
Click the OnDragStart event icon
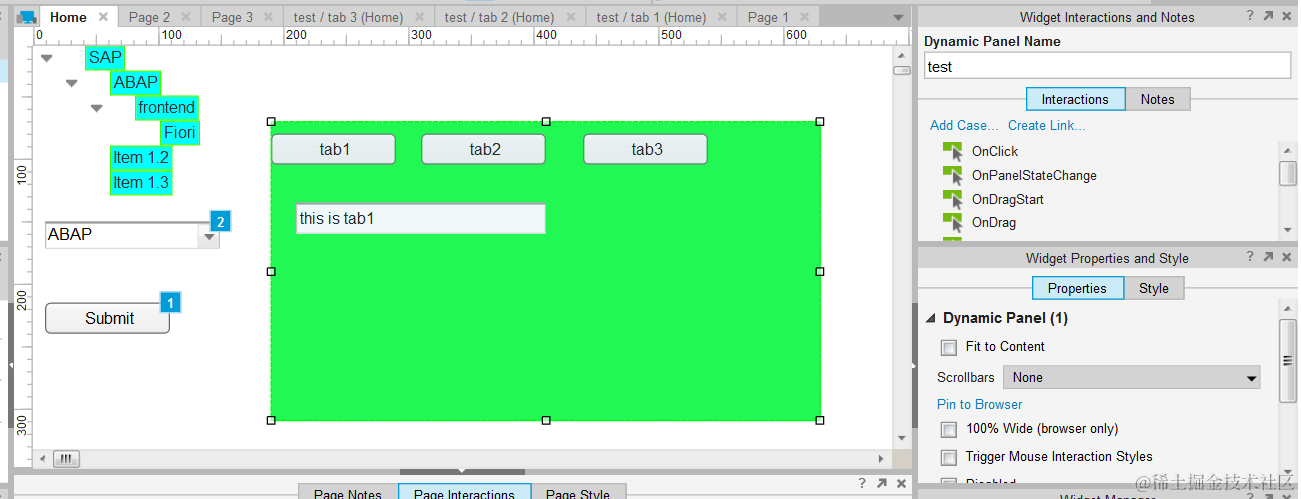pos(952,199)
